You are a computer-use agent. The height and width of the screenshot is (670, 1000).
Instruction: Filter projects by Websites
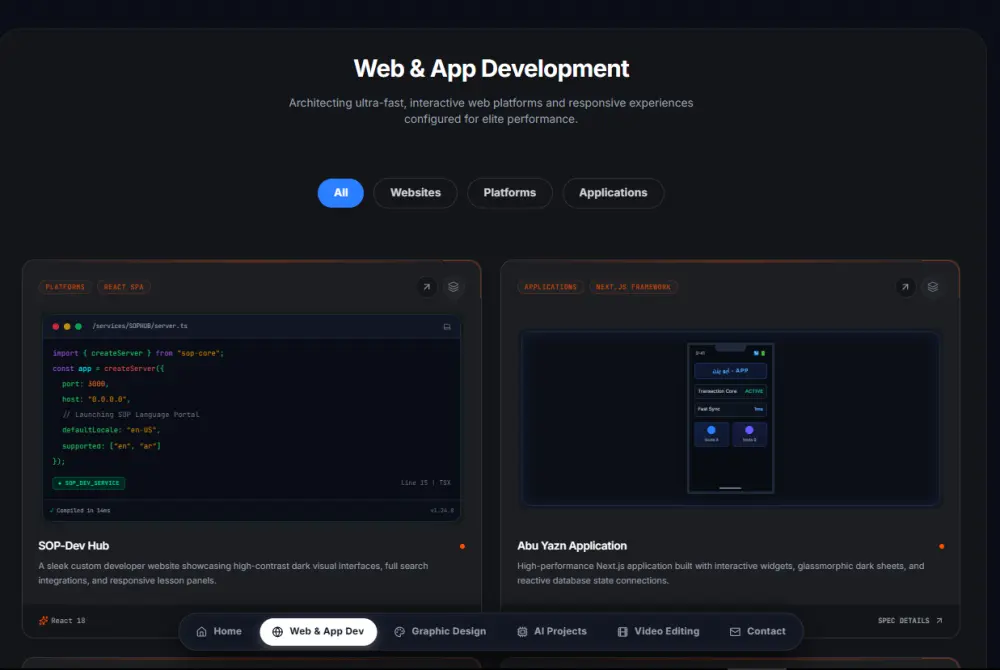click(x=415, y=193)
